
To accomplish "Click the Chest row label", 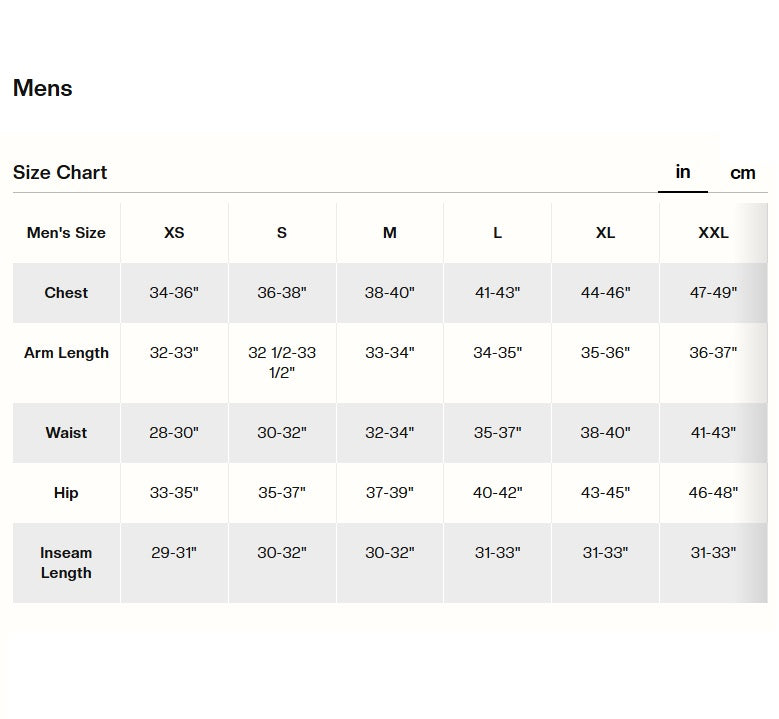I will pos(66,293).
